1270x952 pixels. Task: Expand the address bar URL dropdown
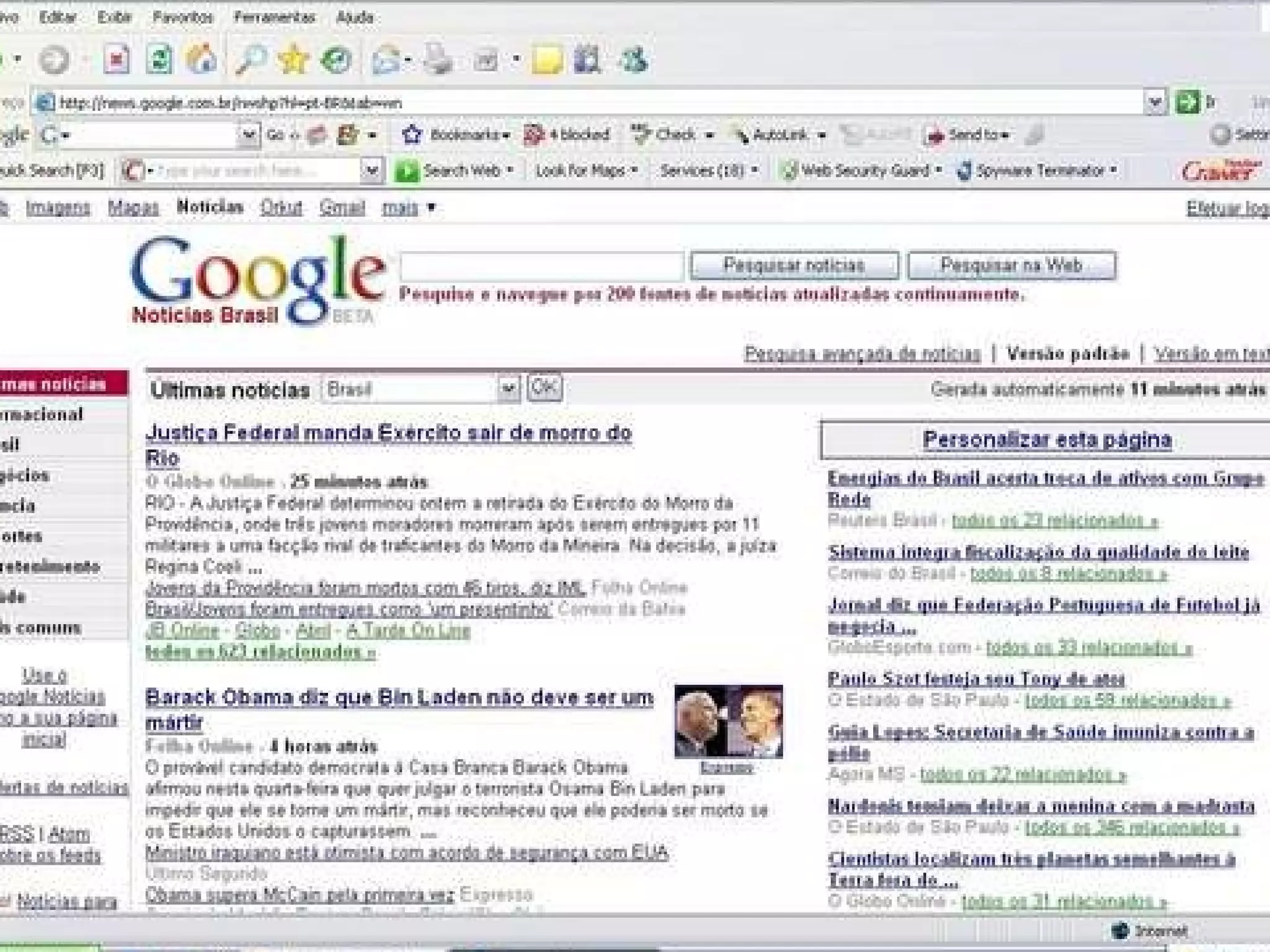point(1155,102)
